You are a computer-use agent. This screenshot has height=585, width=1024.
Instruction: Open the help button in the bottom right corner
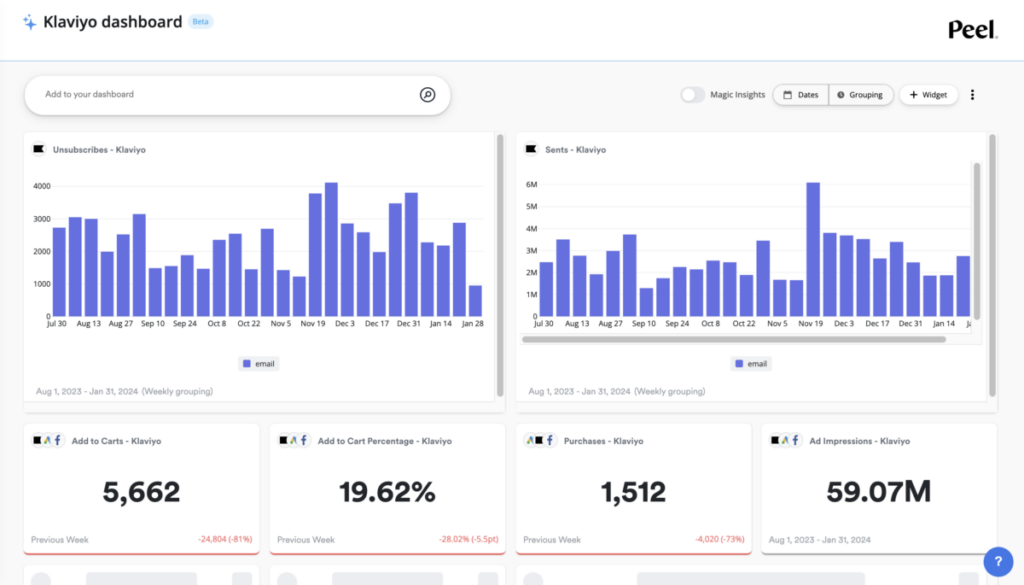pos(996,561)
